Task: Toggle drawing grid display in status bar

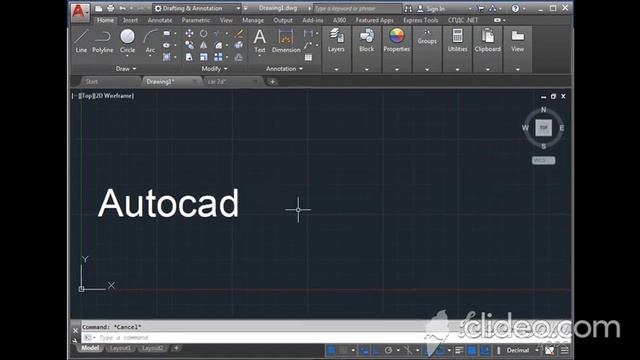Action: (x=331, y=350)
